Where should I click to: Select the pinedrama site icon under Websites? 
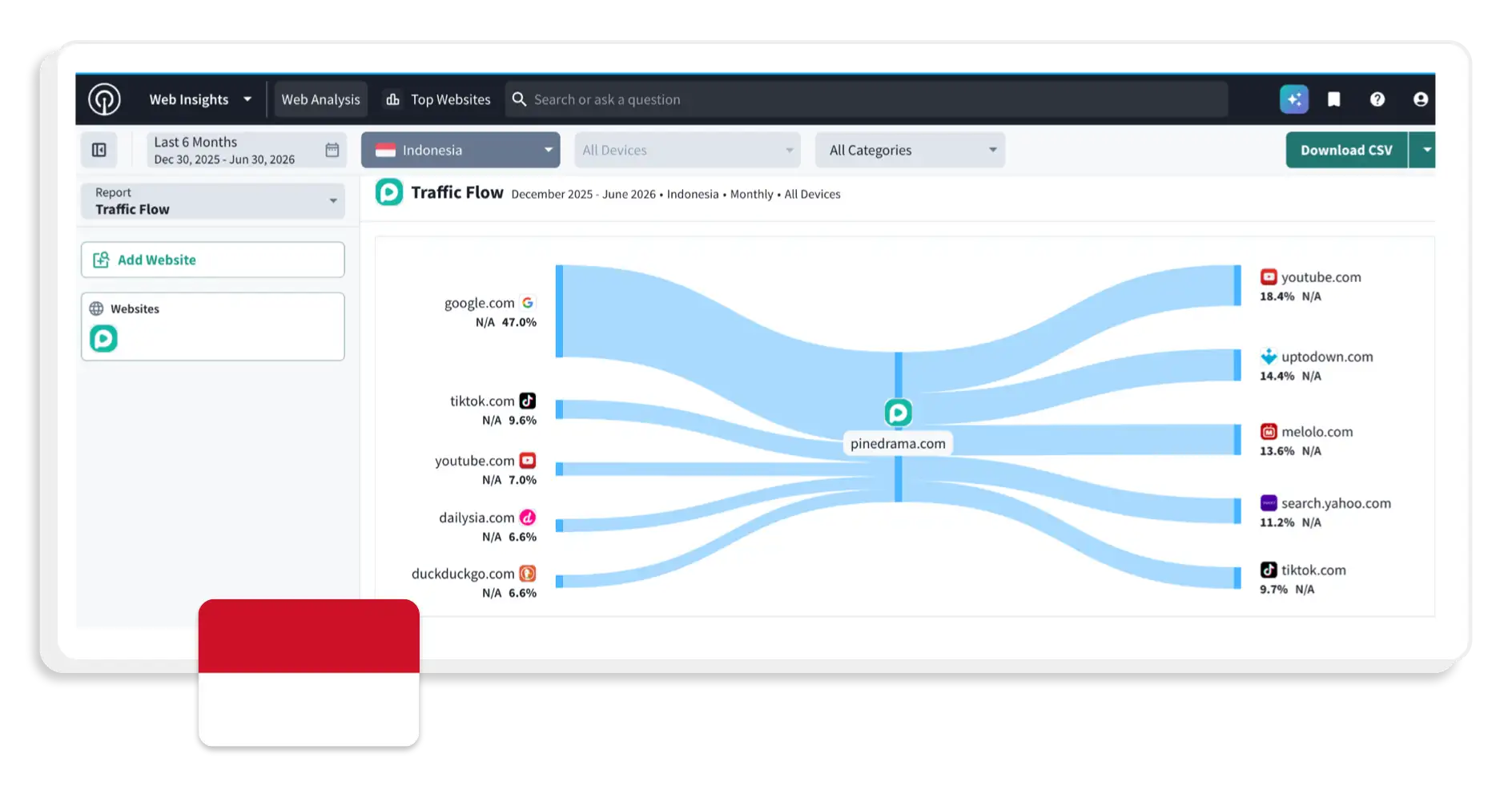coord(103,339)
